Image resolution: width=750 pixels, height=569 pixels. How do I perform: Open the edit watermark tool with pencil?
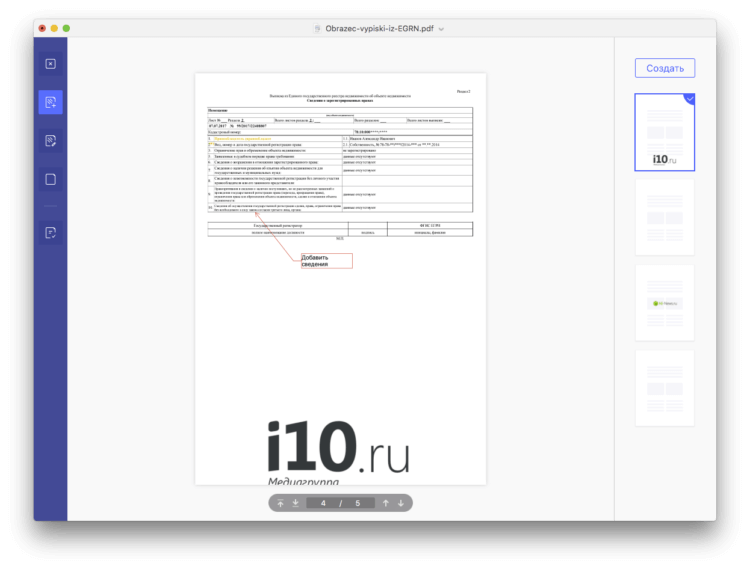pos(50,141)
